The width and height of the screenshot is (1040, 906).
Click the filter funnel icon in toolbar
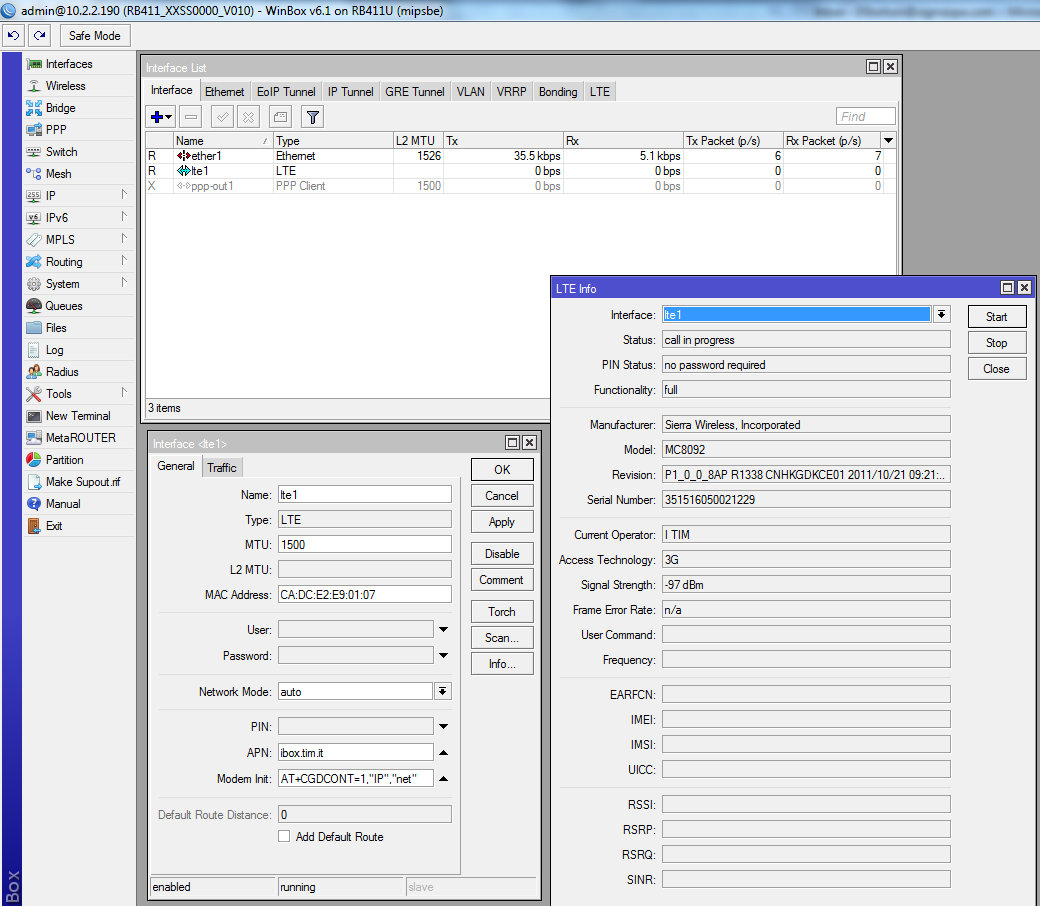[x=312, y=117]
